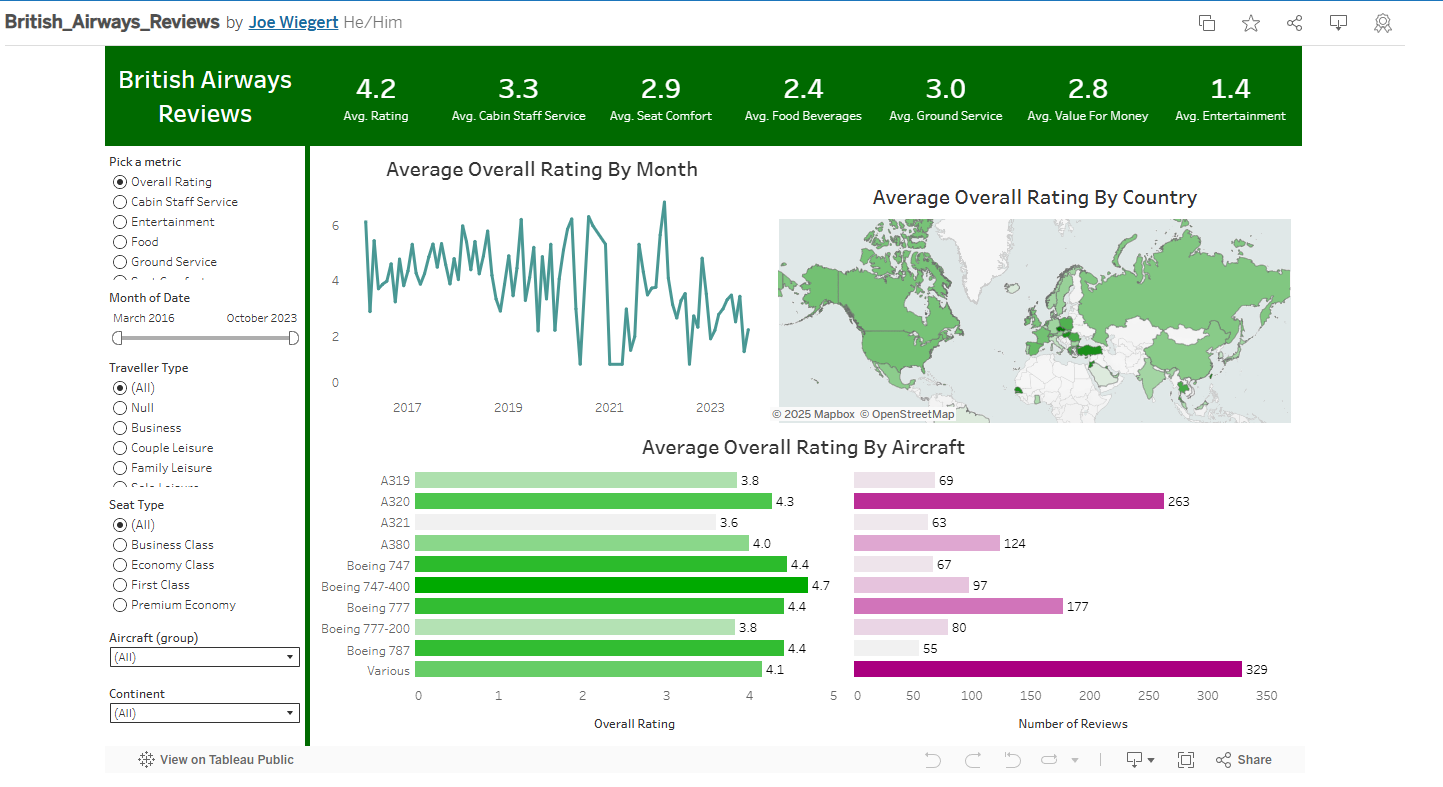Screen dimensions: 1443x787
Task: Enter full screen via footer icon
Action: [1186, 760]
